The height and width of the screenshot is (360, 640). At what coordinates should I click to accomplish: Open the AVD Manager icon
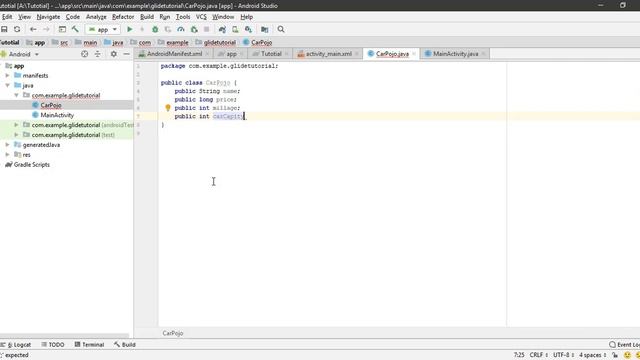click(x=235, y=29)
